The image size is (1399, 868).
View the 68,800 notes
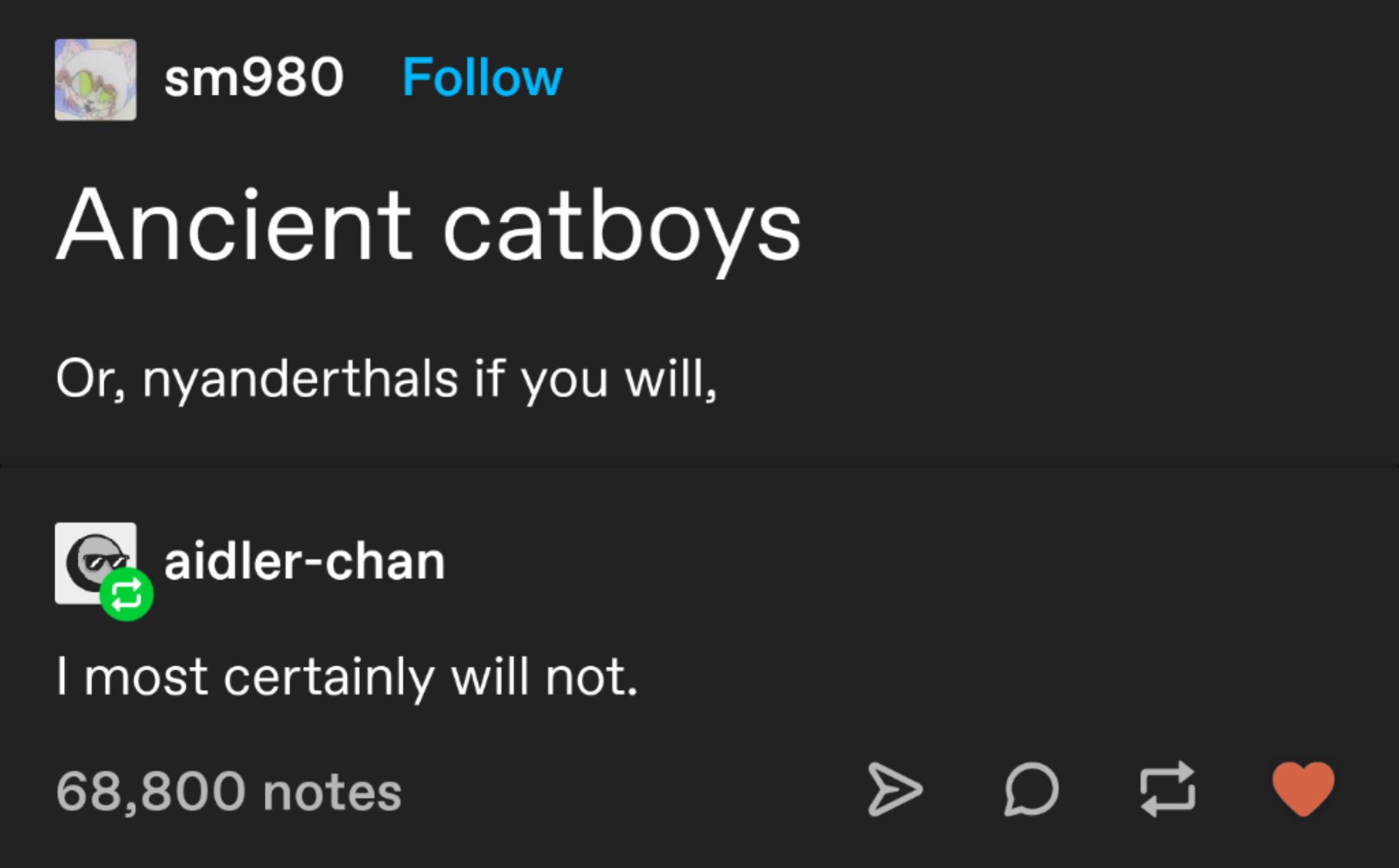click(x=229, y=792)
